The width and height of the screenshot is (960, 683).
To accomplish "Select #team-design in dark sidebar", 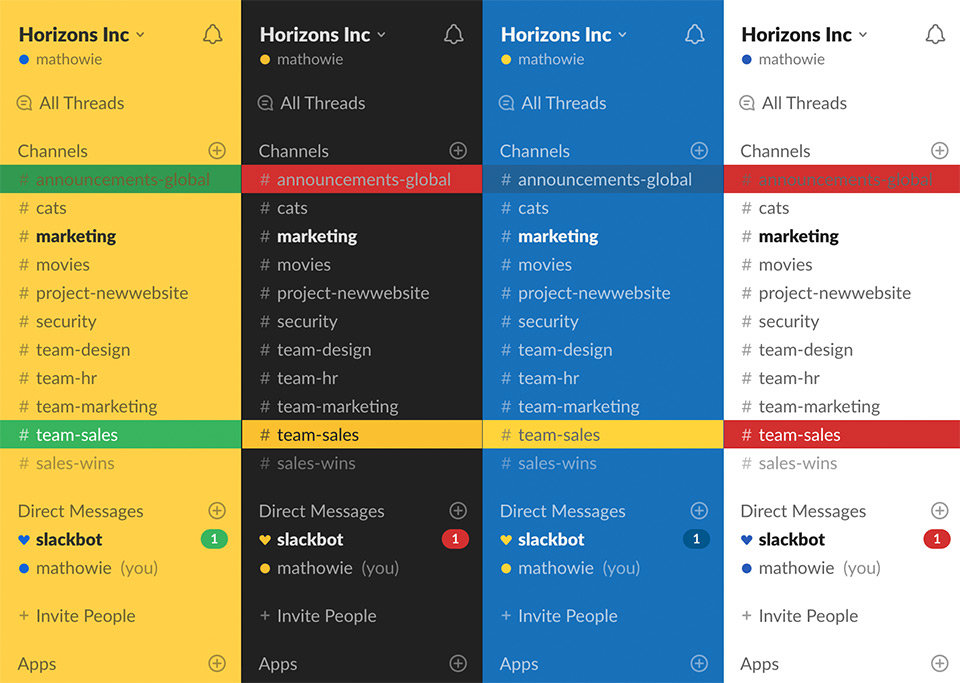I will point(362,350).
